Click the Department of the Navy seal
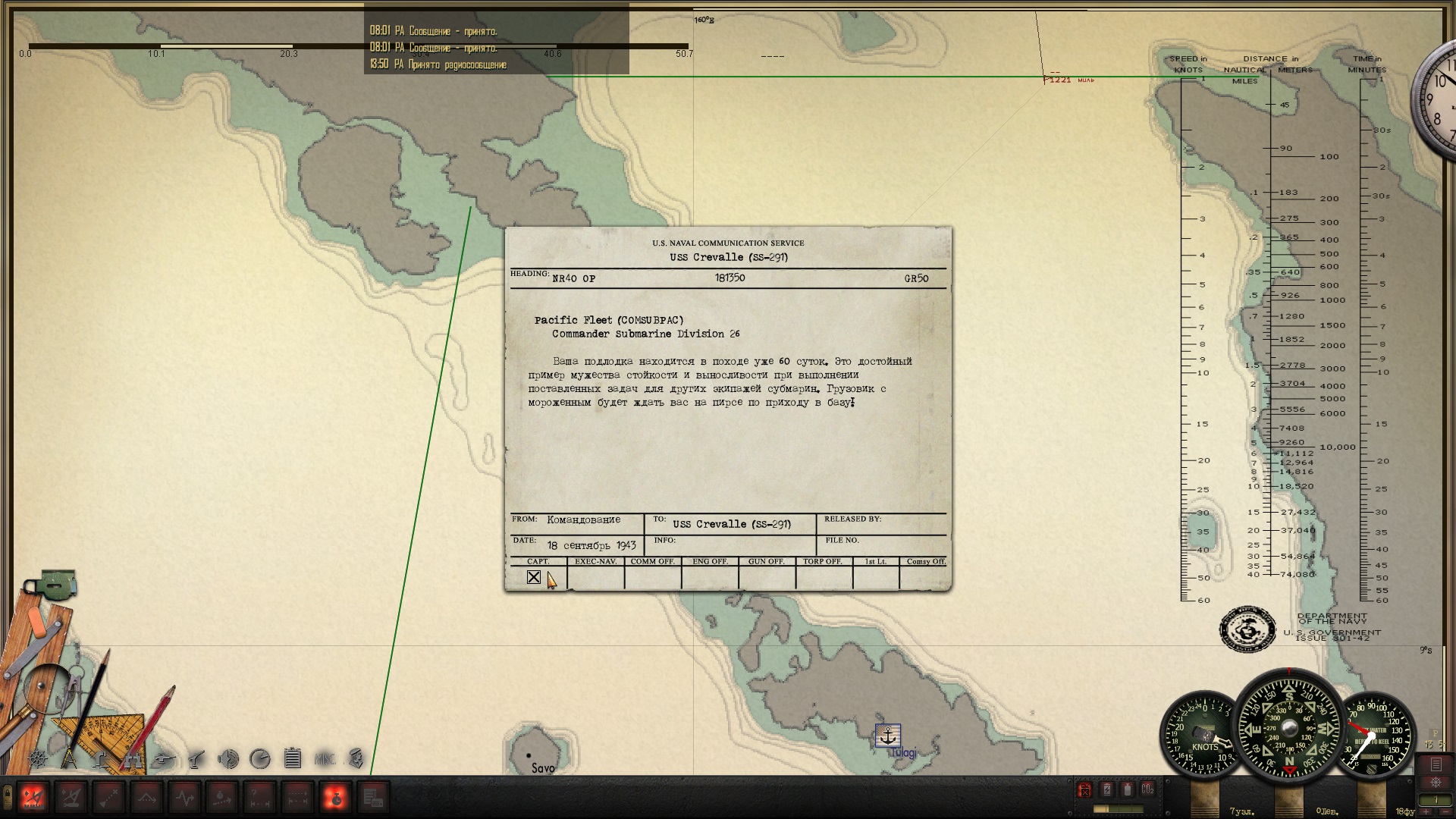1456x819 pixels. coord(1247,629)
